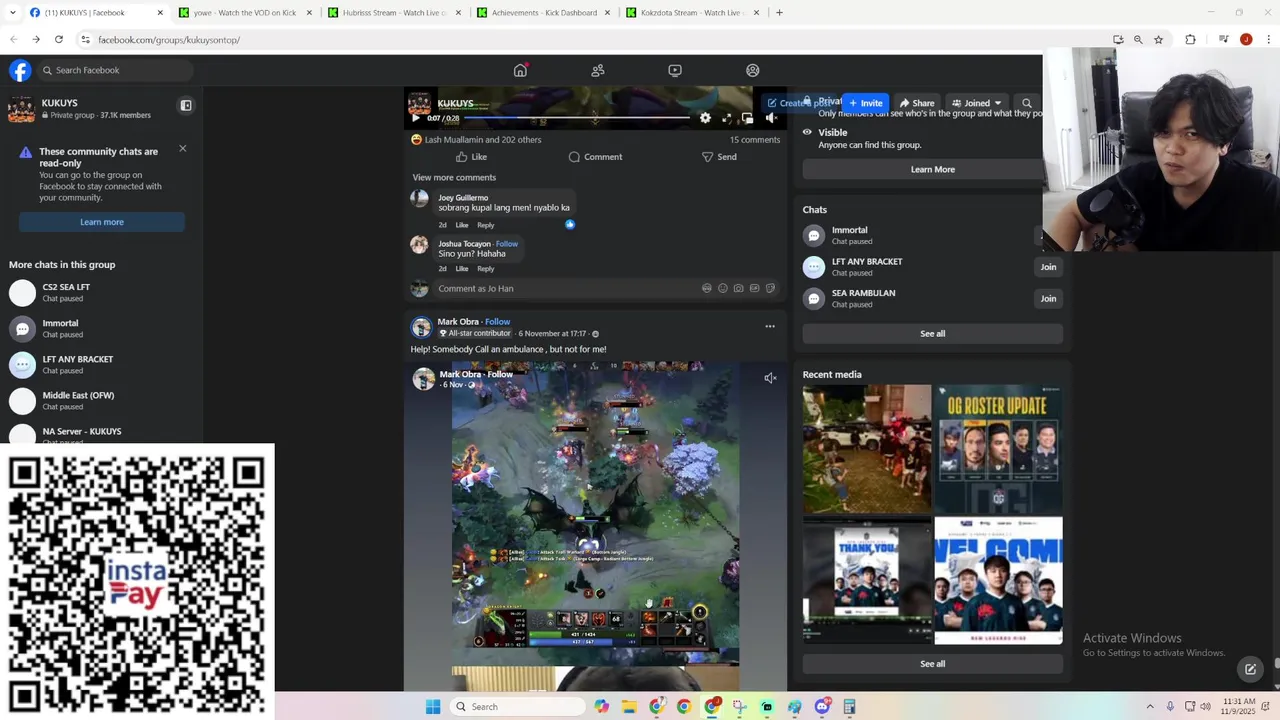
Task: Click the Invite button
Action: 866,103
